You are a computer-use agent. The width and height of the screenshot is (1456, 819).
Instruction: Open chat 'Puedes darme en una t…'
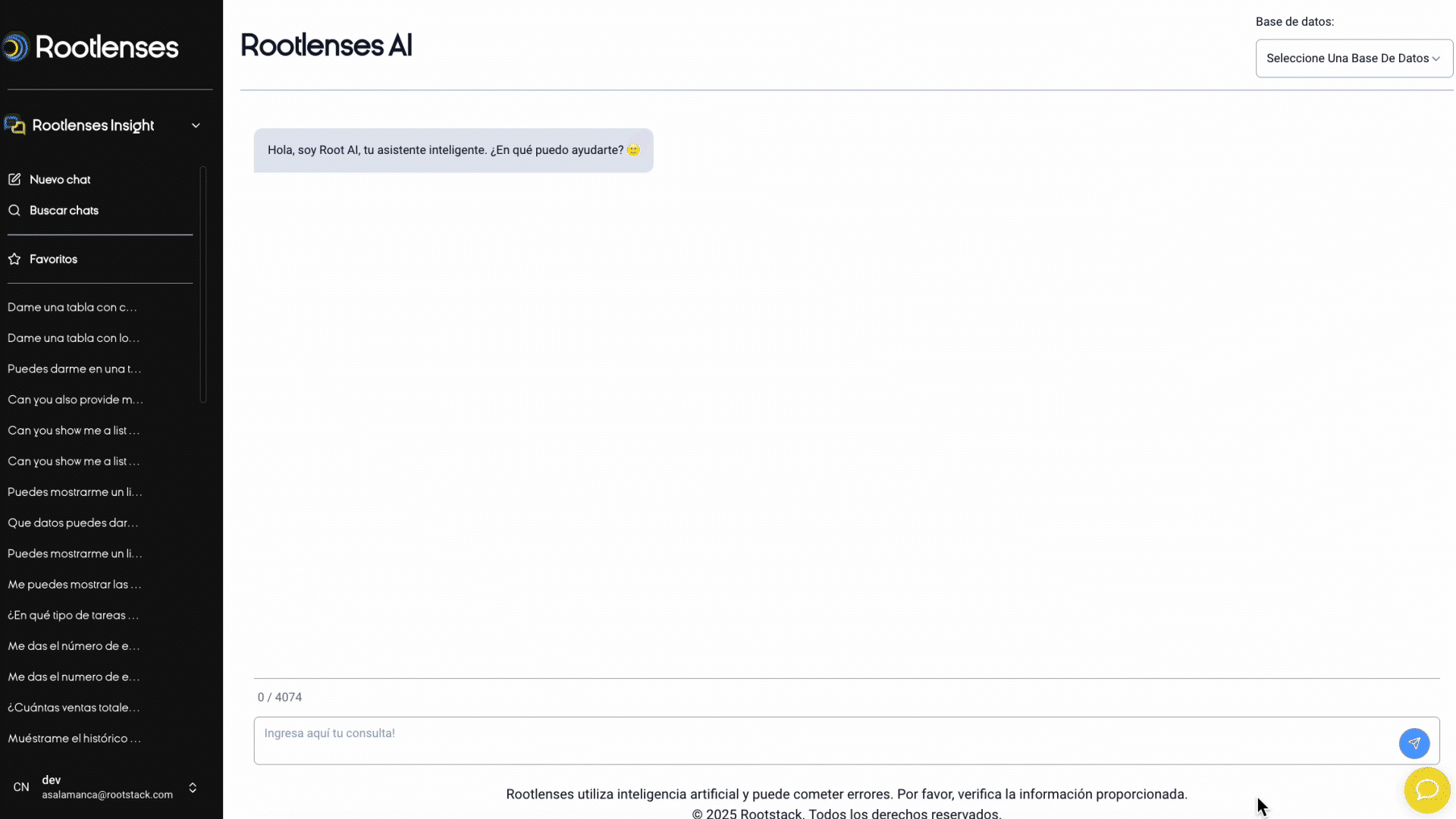(74, 369)
